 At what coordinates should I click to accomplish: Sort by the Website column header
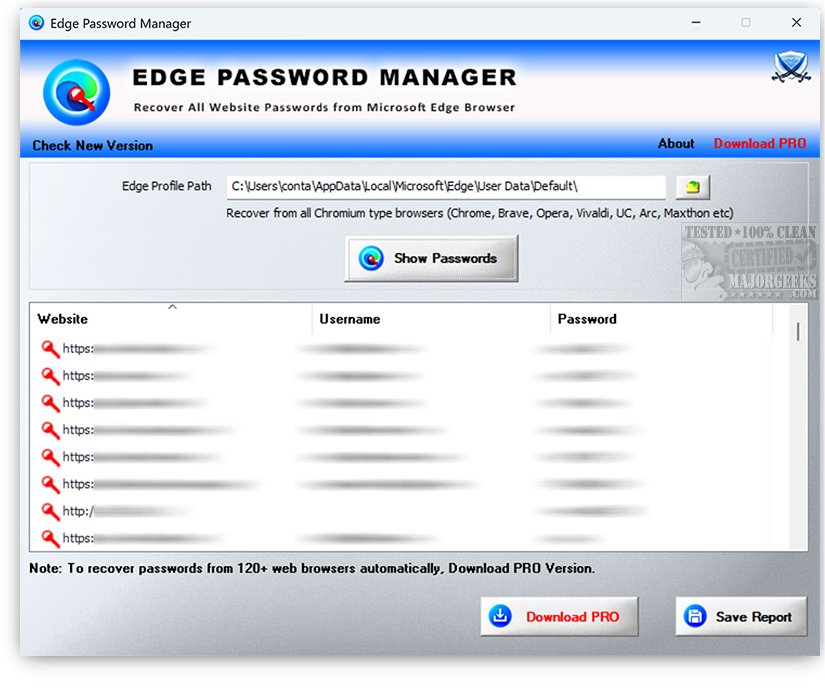(171, 319)
